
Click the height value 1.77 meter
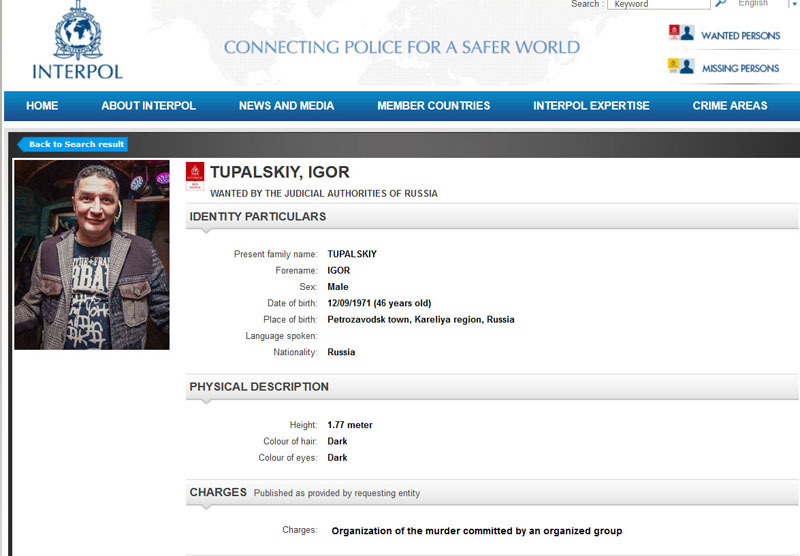click(x=349, y=425)
